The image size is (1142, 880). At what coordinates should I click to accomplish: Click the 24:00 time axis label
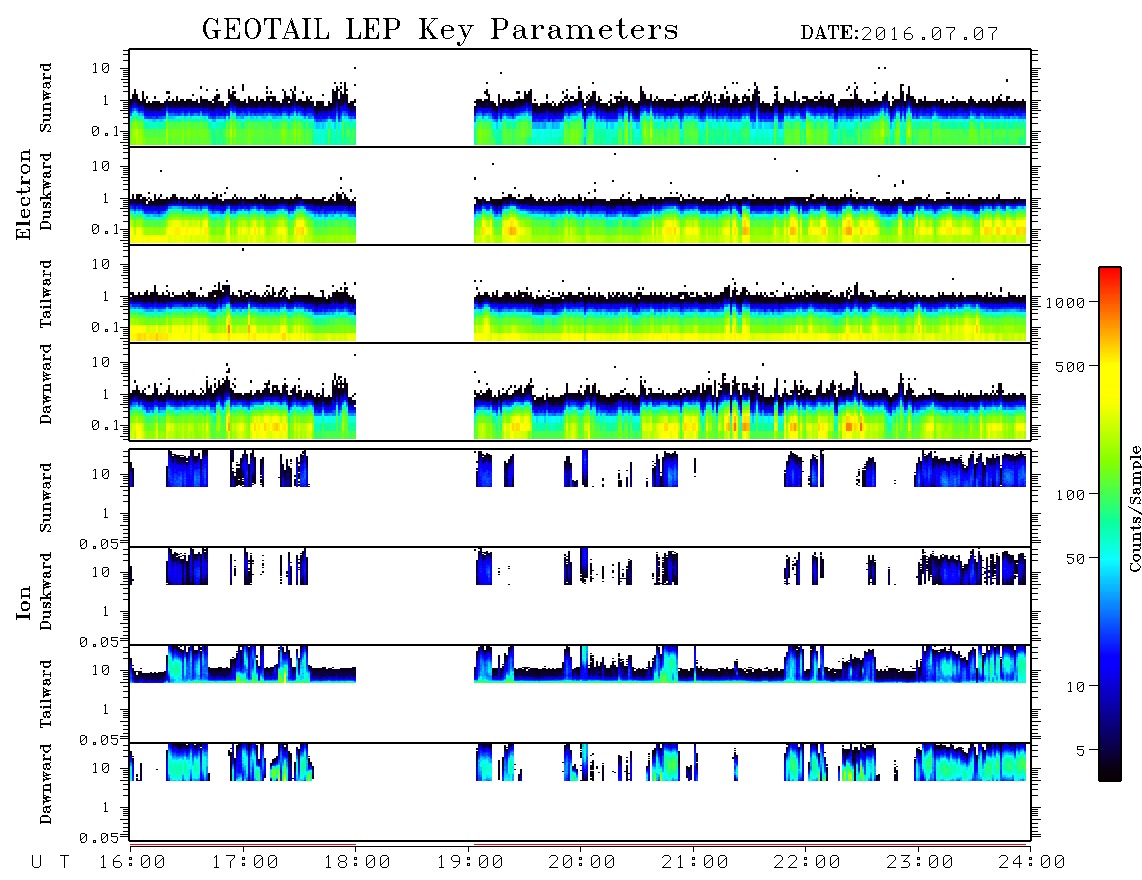point(1032,862)
